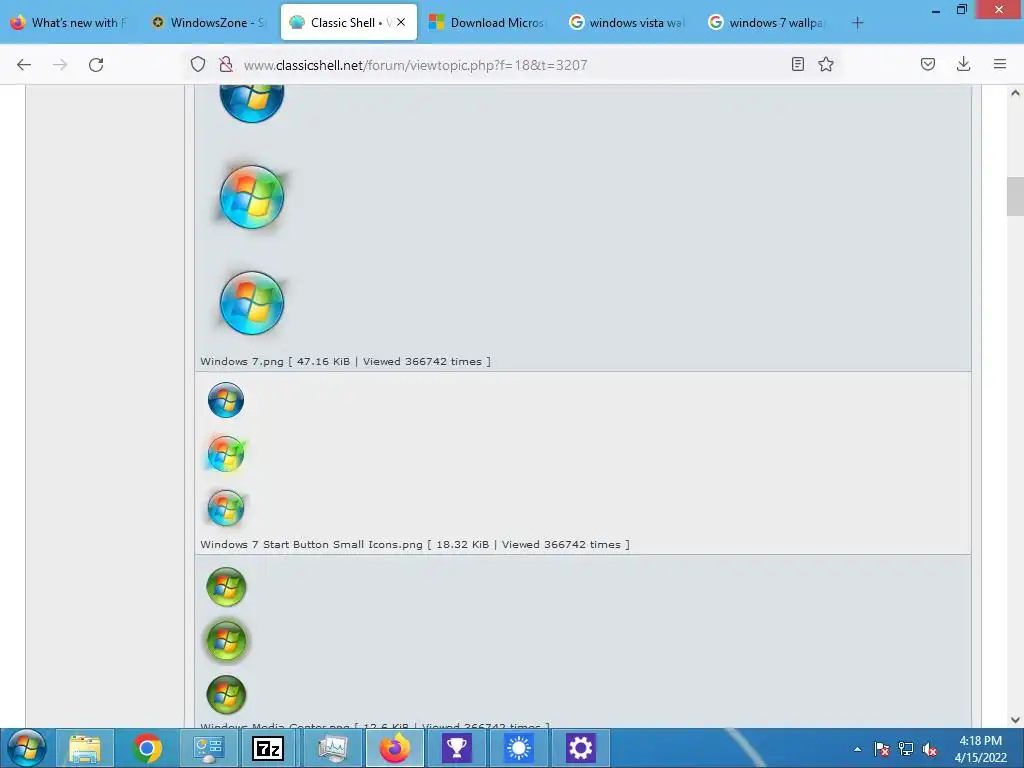The image size is (1024, 768).
Task: Open the clock showing 4:18 PM
Action: click(x=980, y=749)
